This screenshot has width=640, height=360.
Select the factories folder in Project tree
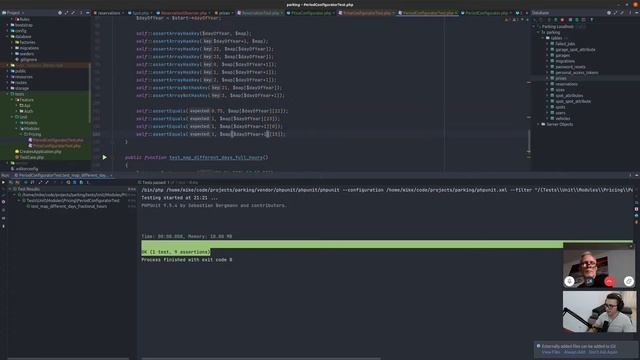27,42
